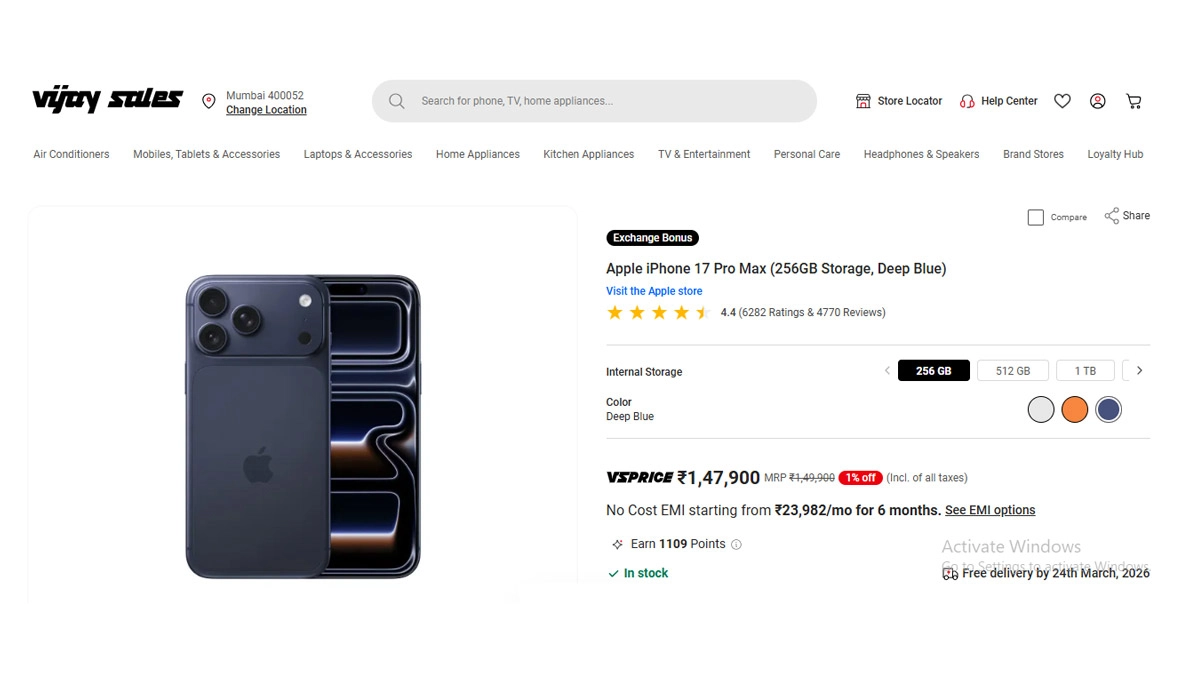Open Mobiles, Tablets & Accessories menu
The height and width of the screenshot is (675, 1200).
206,154
